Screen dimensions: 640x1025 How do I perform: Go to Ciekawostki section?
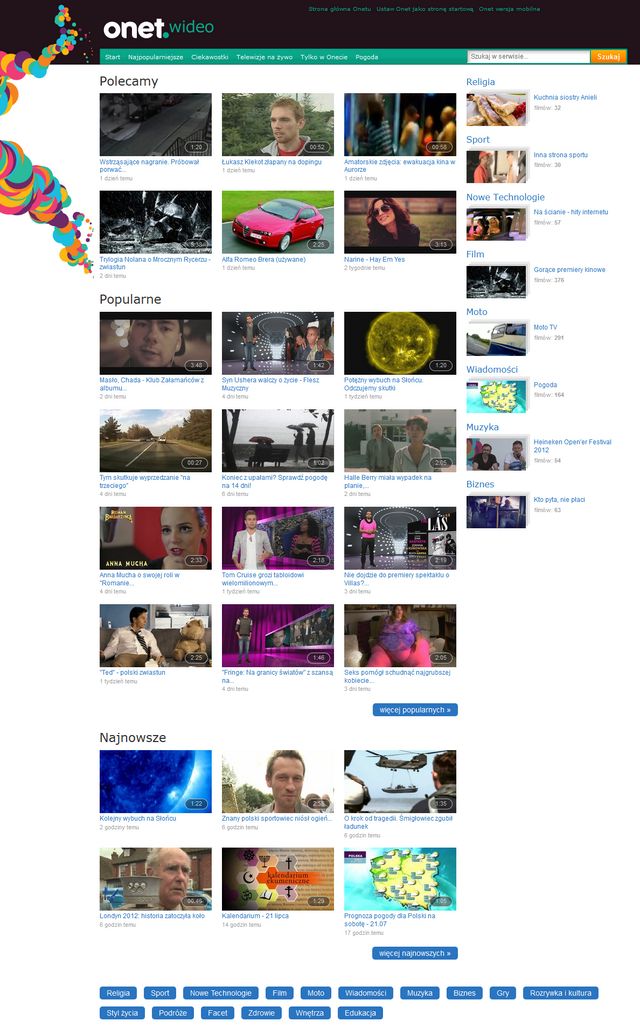[x=210, y=57]
